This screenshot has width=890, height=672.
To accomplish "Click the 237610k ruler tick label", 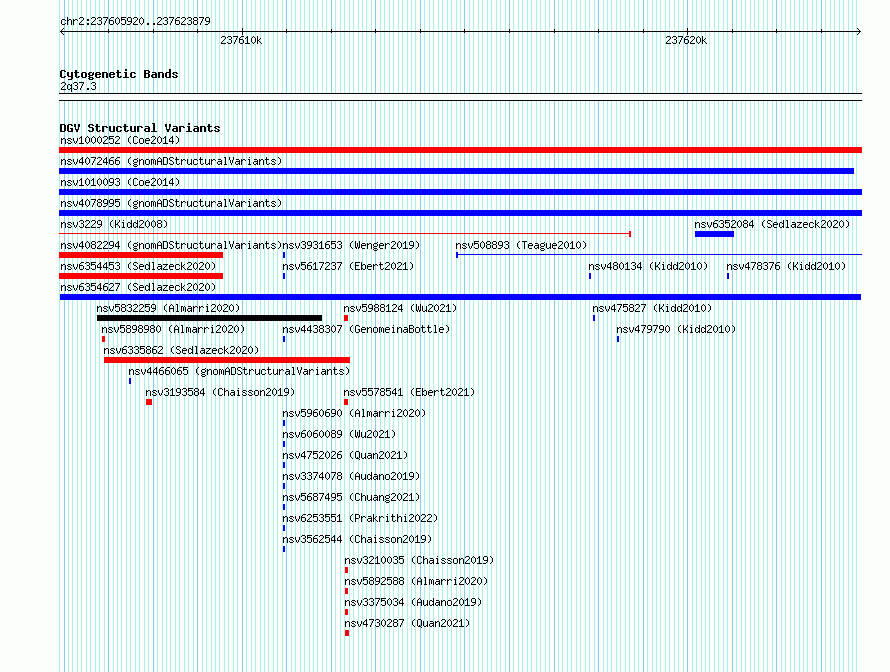I will tap(241, 40).
